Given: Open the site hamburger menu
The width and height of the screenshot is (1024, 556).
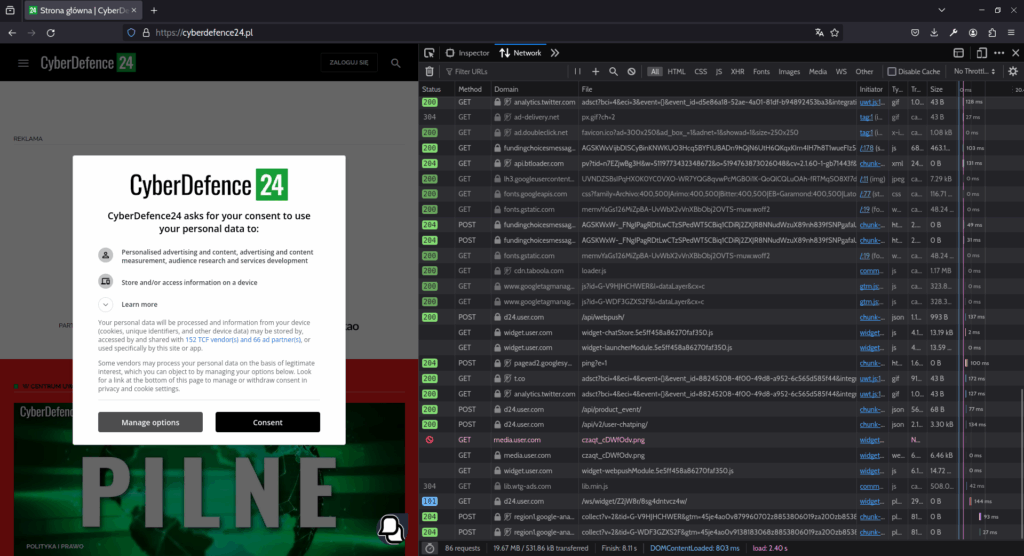Looking at the screenshot, I should pyautogui.click(x=24, y=63).
